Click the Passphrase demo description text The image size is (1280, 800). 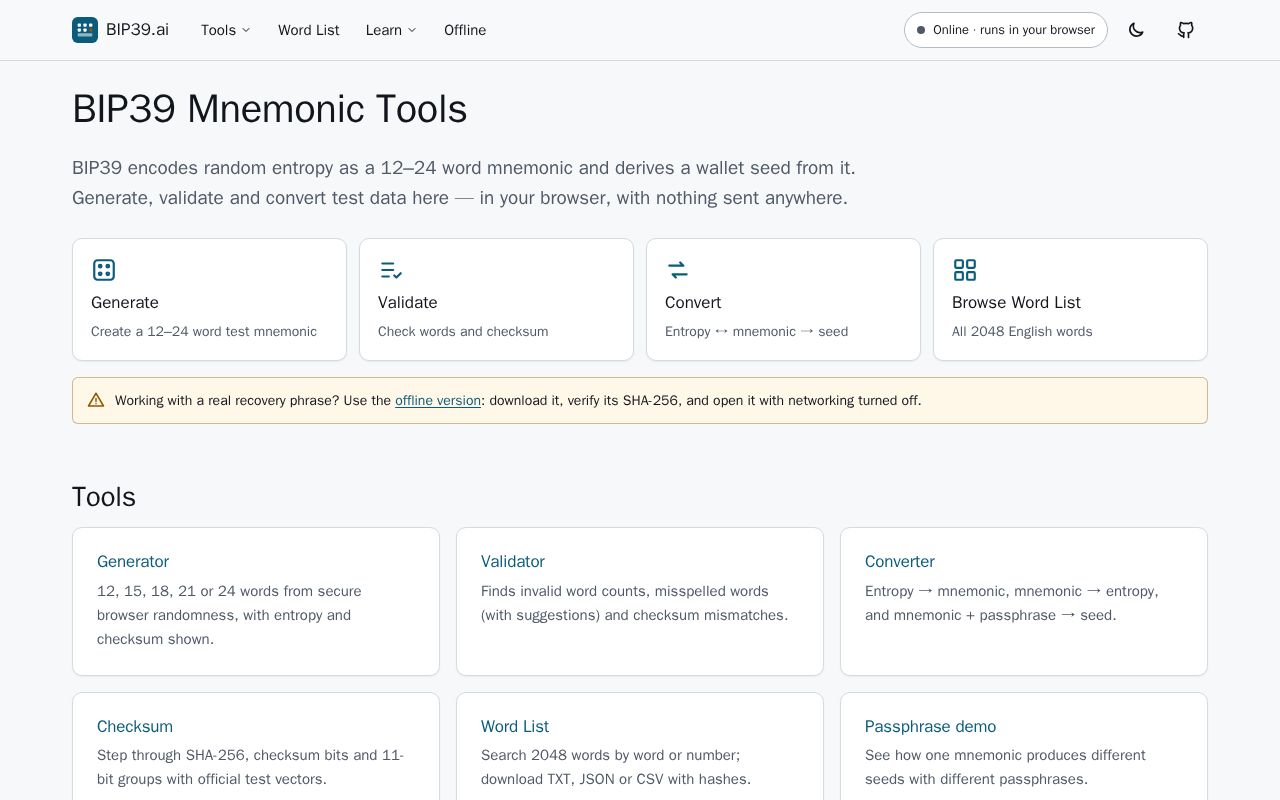pyautogui.click(x=1005, y=767)
